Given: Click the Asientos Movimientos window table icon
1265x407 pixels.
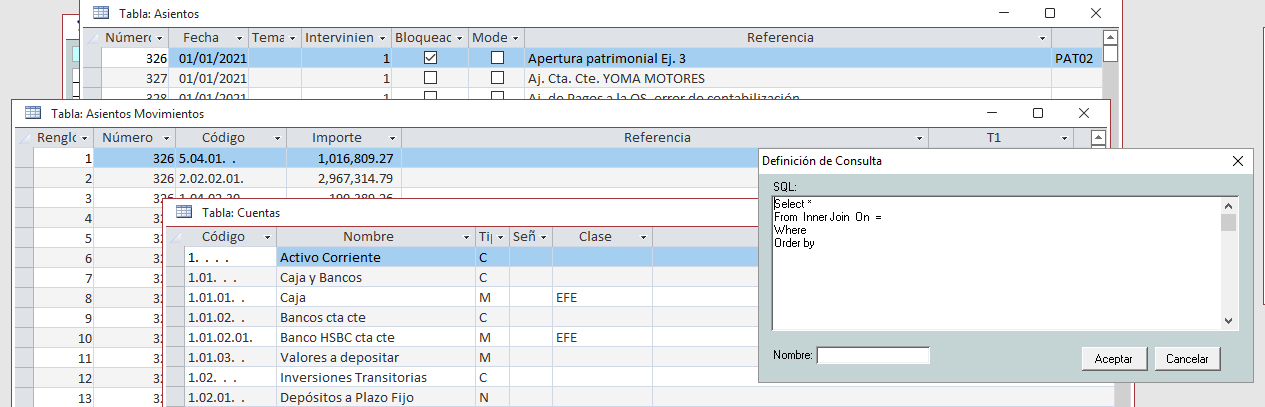Looking at the screenshot, I should [33, 113].
